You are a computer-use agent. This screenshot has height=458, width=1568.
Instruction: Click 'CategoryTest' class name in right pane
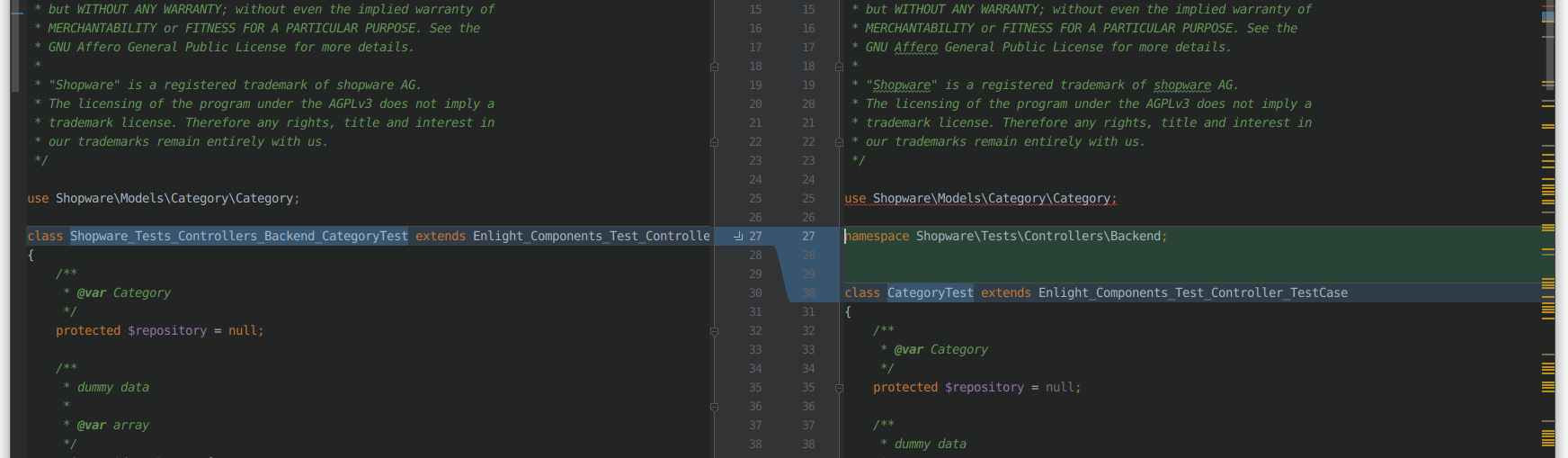click(930, 292)
